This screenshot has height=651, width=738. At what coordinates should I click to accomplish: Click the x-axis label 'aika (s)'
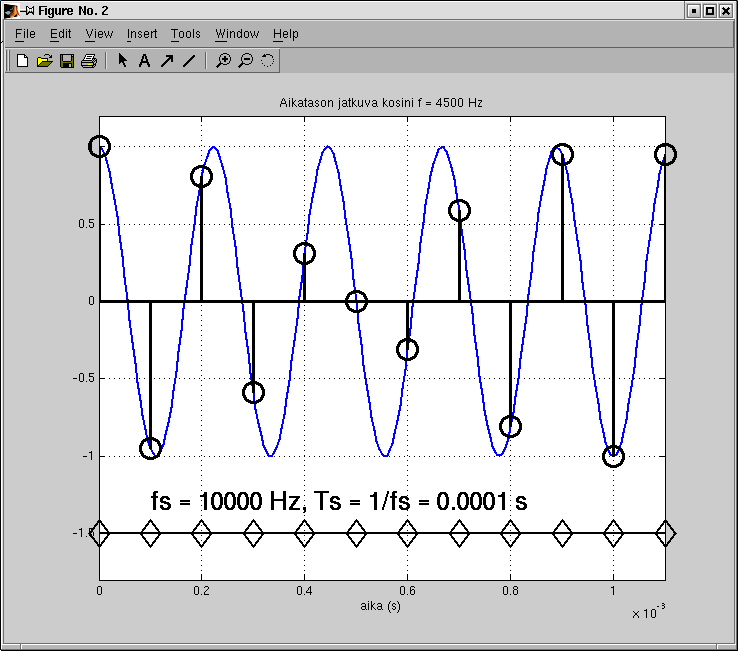(x=380, y=606)
